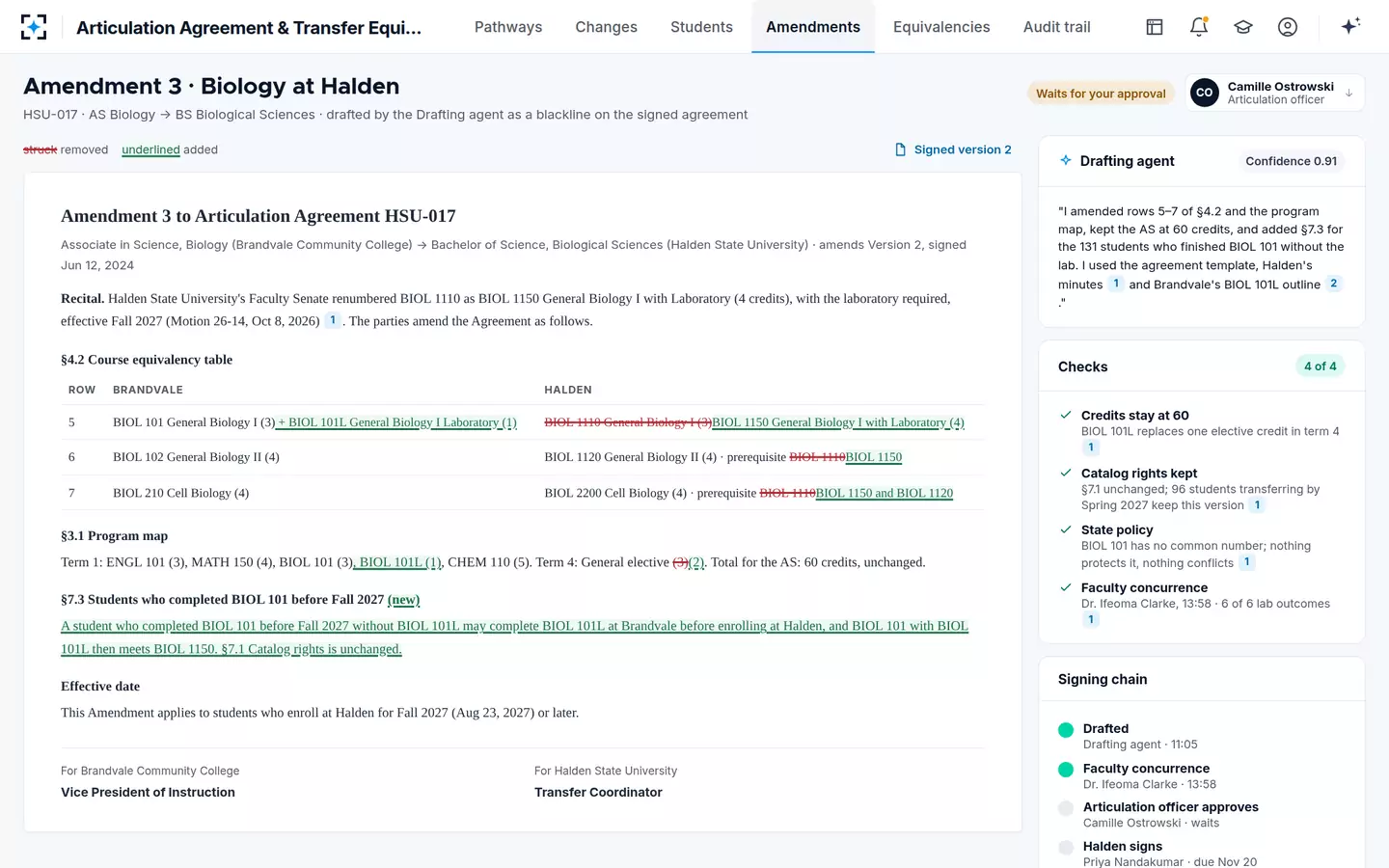
Task: Expand the State policy check item
Action: pos(1201,546)
